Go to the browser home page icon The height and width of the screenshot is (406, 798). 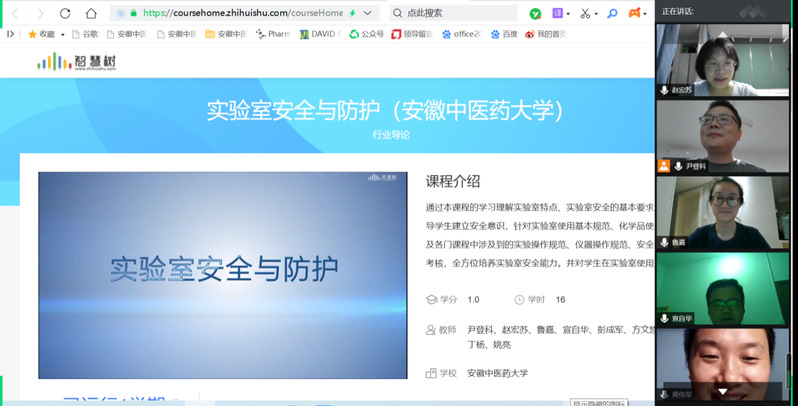point(91,14)
